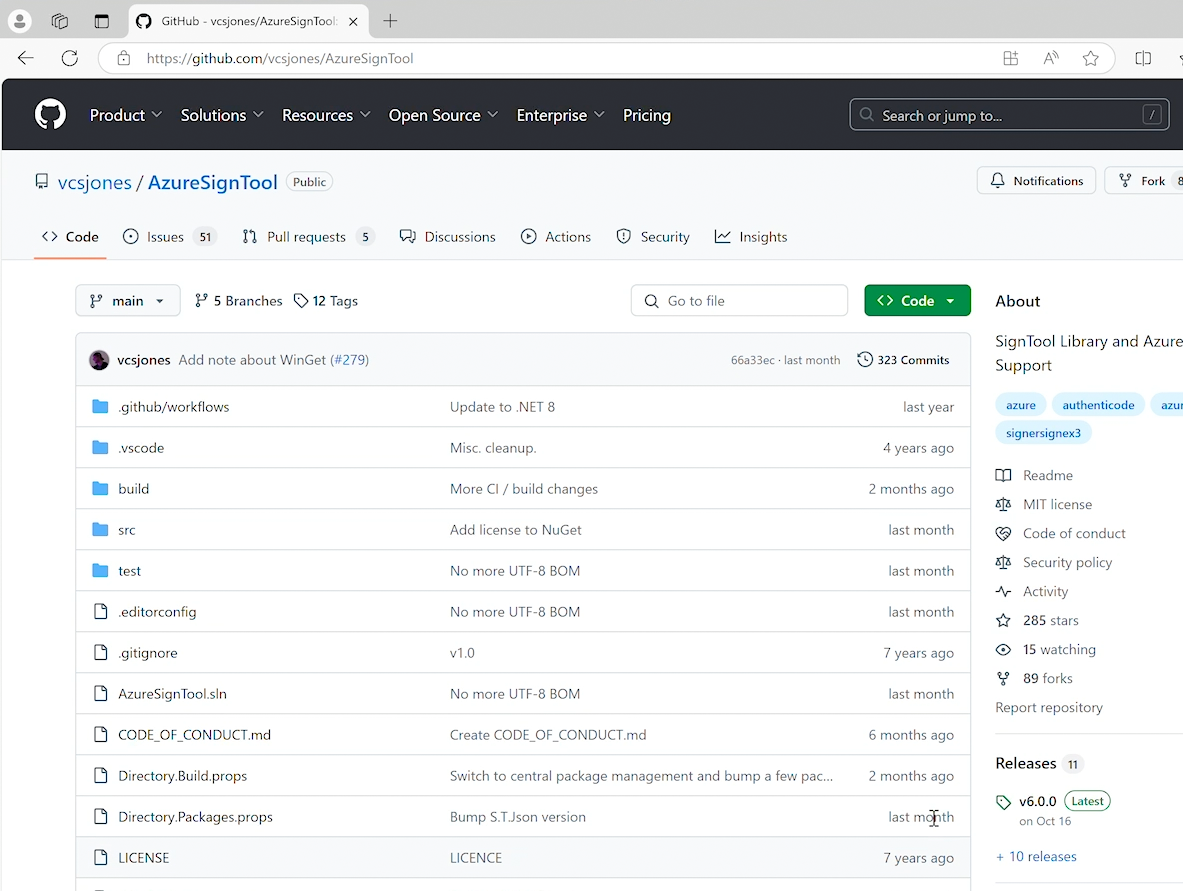View MIT license via the scales icon
This screenshot has height=891, width=1183.
pos(1003,504)
